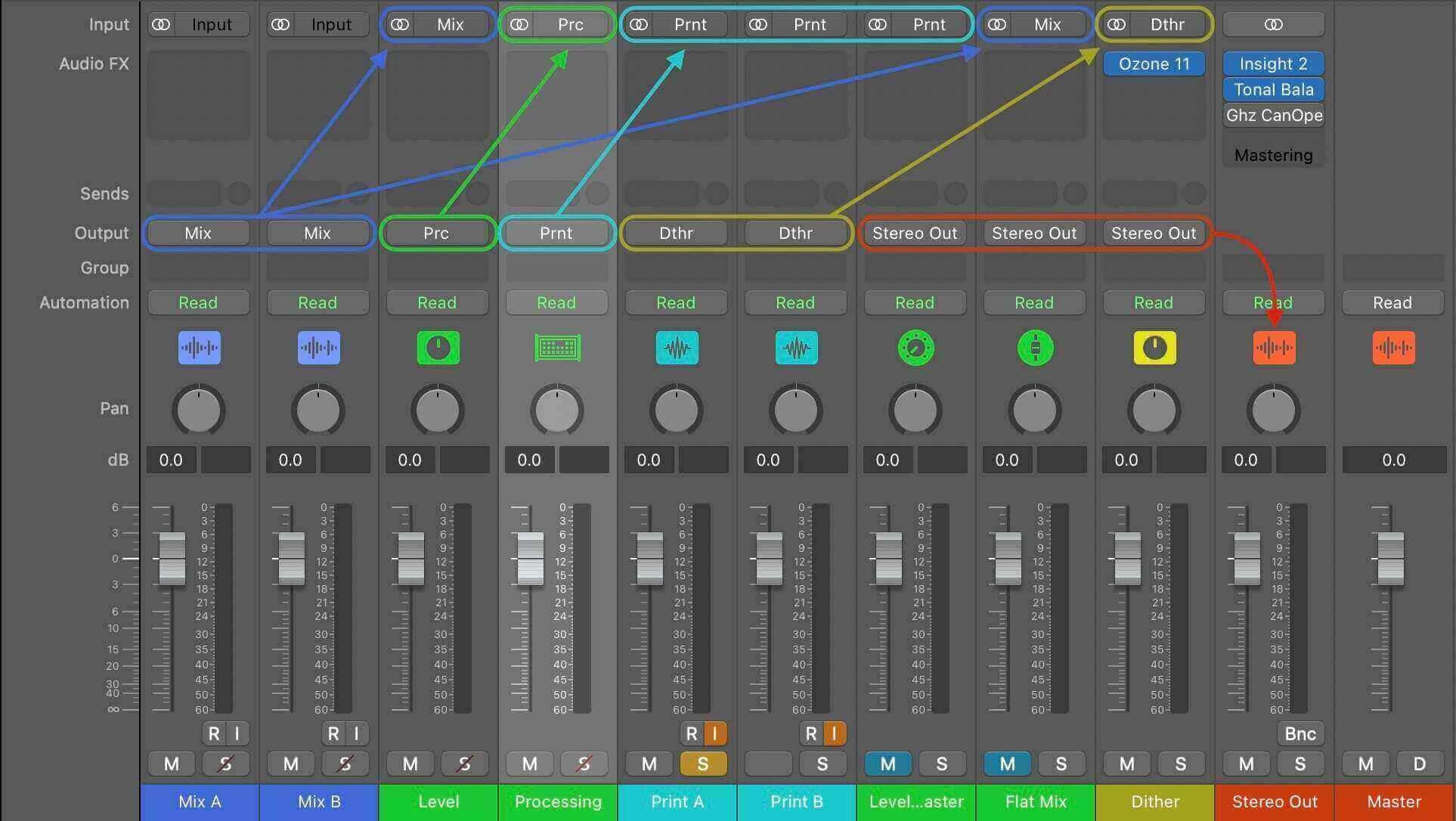Toggle stereo format icon on Dither input
This screenshot has width=1456, height=821.
(1117, 24)
